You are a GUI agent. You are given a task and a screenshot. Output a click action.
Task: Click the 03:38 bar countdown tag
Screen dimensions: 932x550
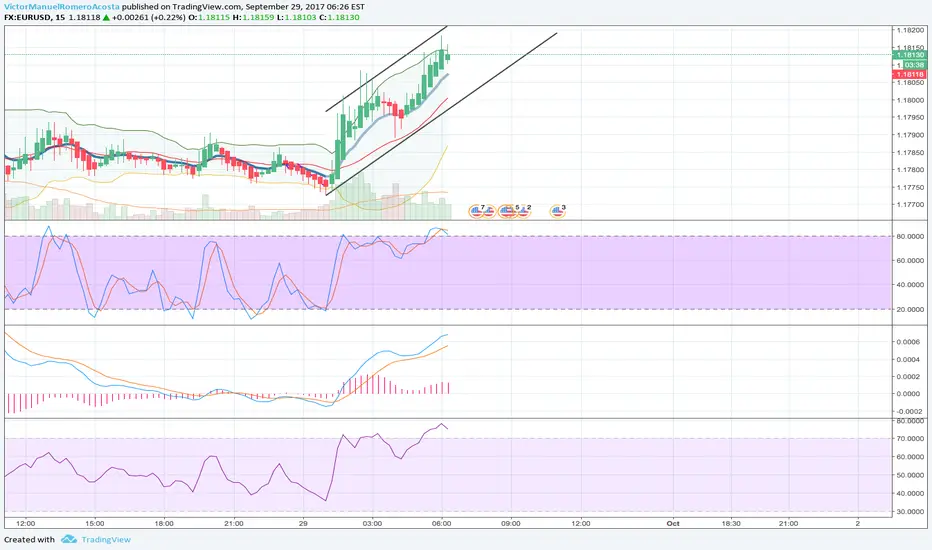(x=914, y=65)
